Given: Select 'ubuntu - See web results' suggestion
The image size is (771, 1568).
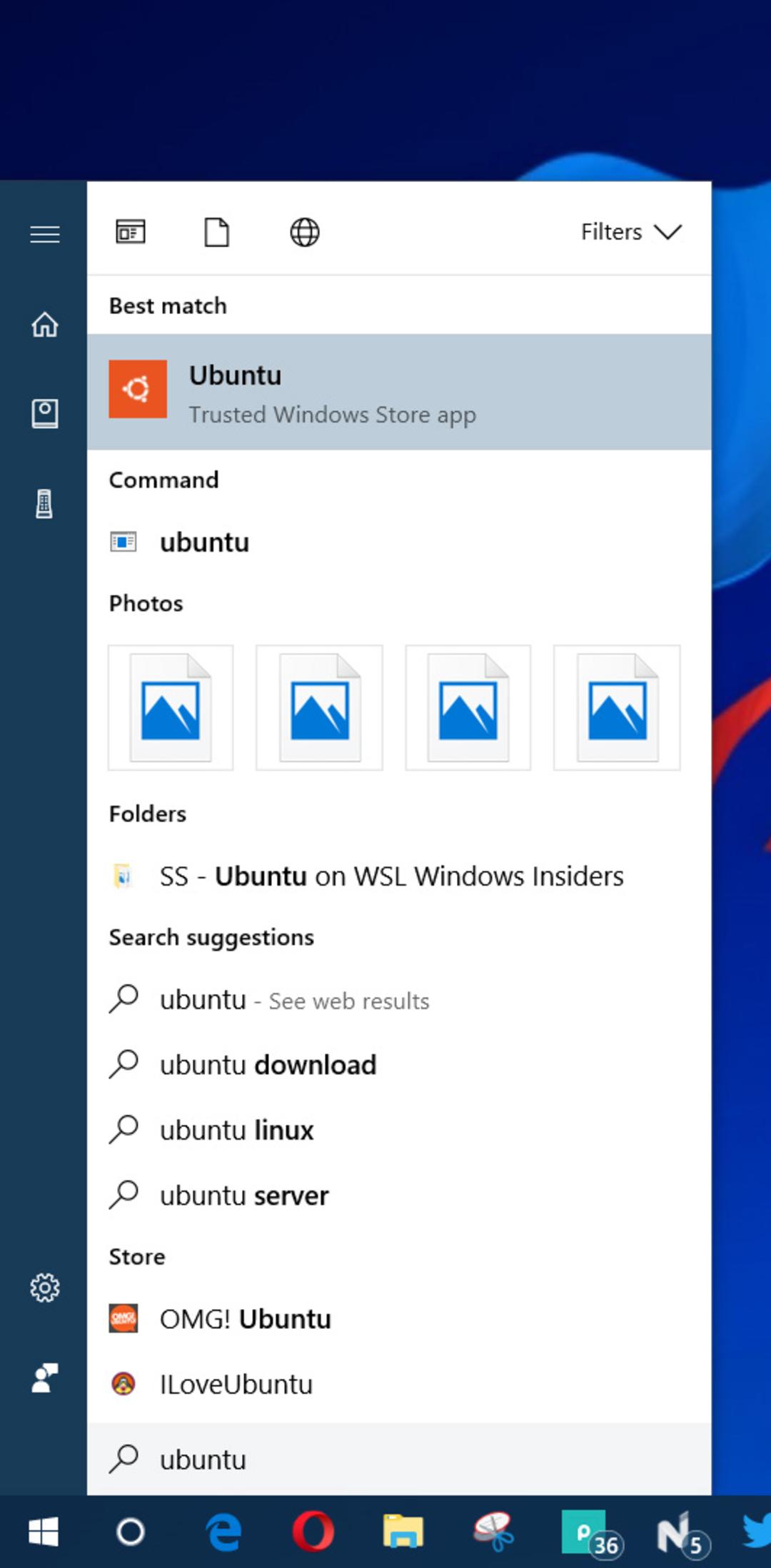Looking at the screenshot, I should pos(399,1000).
